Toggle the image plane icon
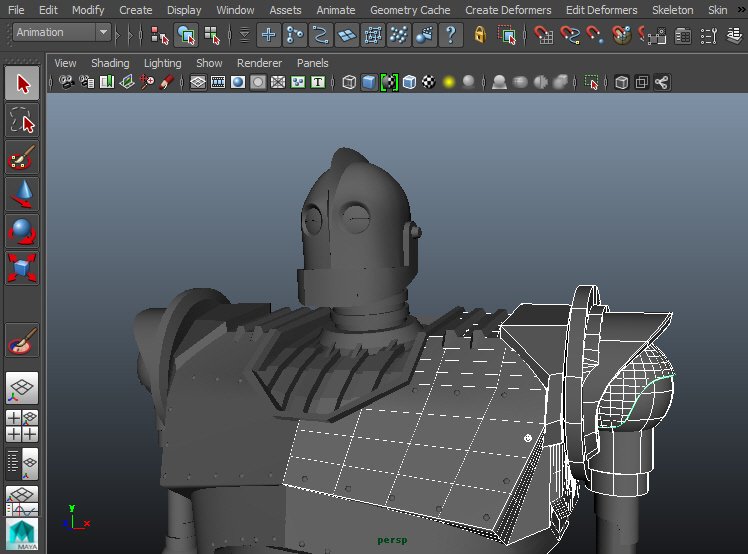 pos(126,82)
